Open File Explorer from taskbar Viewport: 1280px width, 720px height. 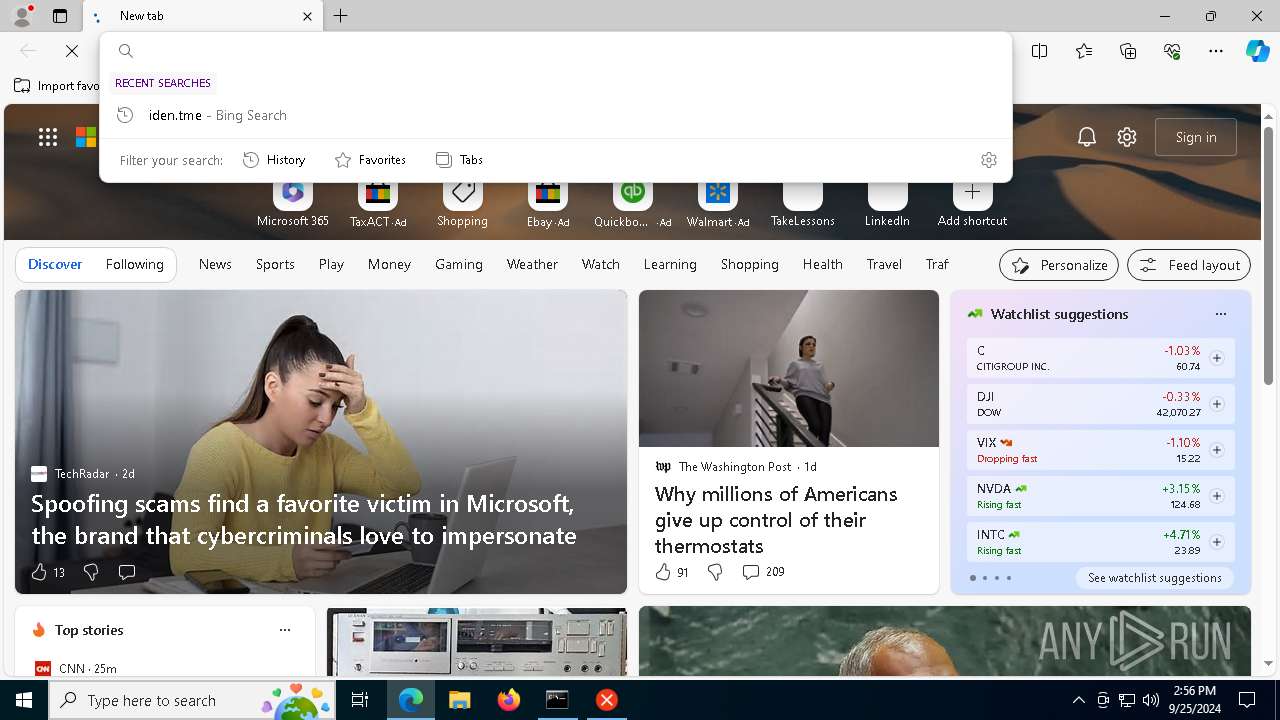coord(459,700)
